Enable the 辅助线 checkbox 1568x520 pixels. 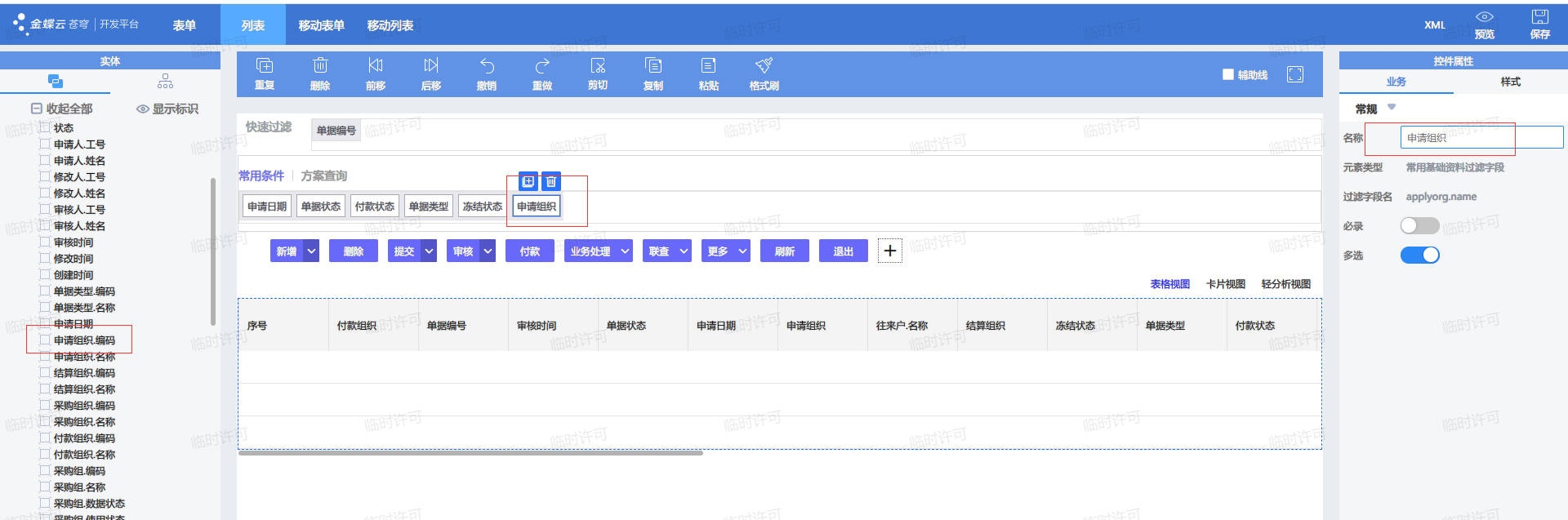pyautogui.click(x=1227, y=74)
